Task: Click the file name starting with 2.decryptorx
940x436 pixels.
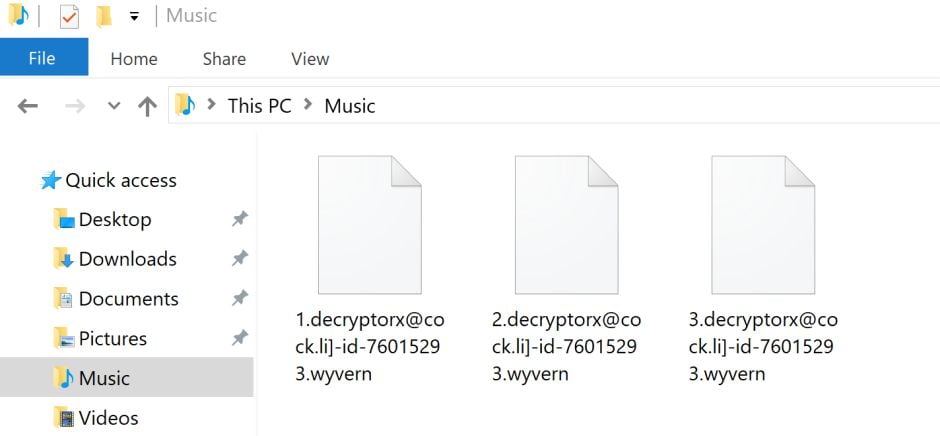Action: tap(567, 347)
